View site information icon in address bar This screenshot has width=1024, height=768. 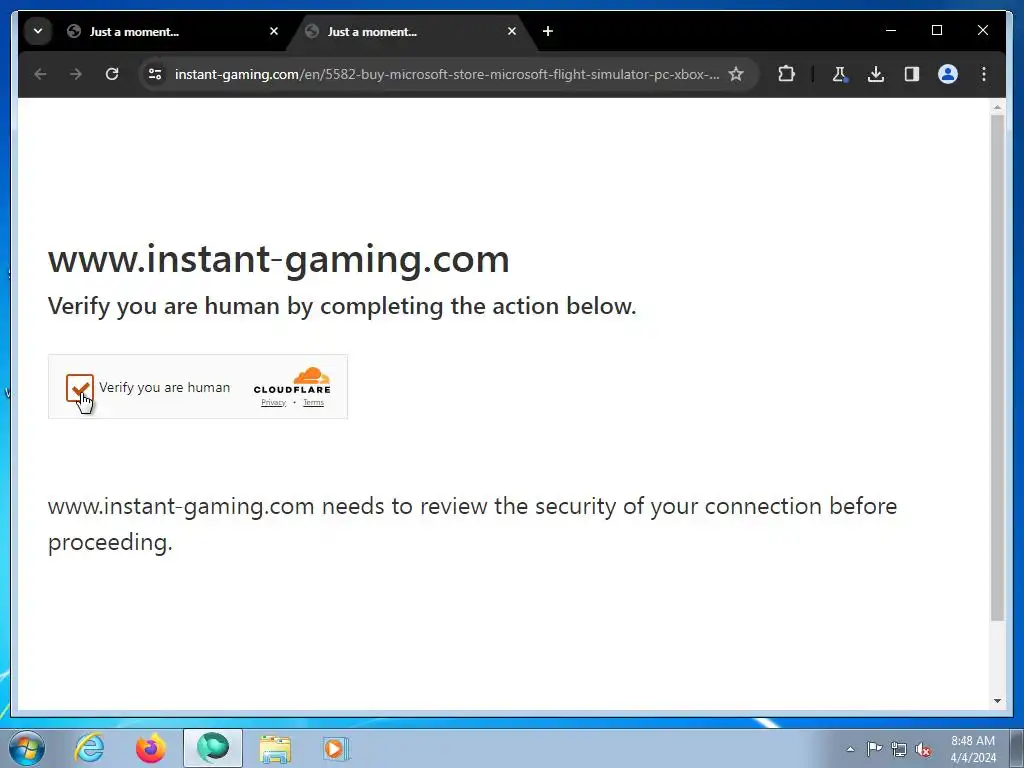(155, 74)
